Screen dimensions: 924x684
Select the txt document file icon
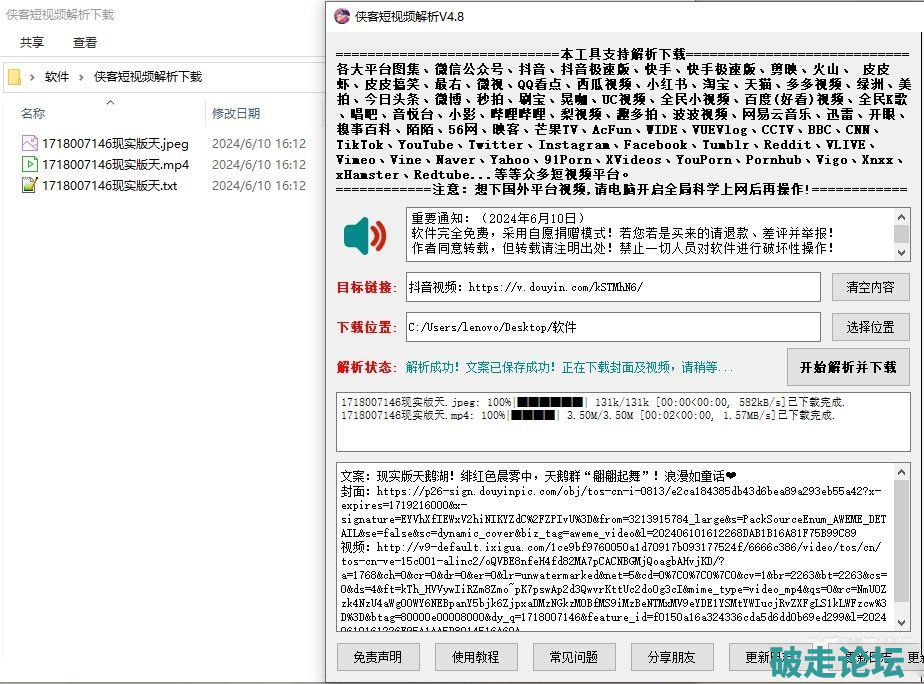point(30,185)
